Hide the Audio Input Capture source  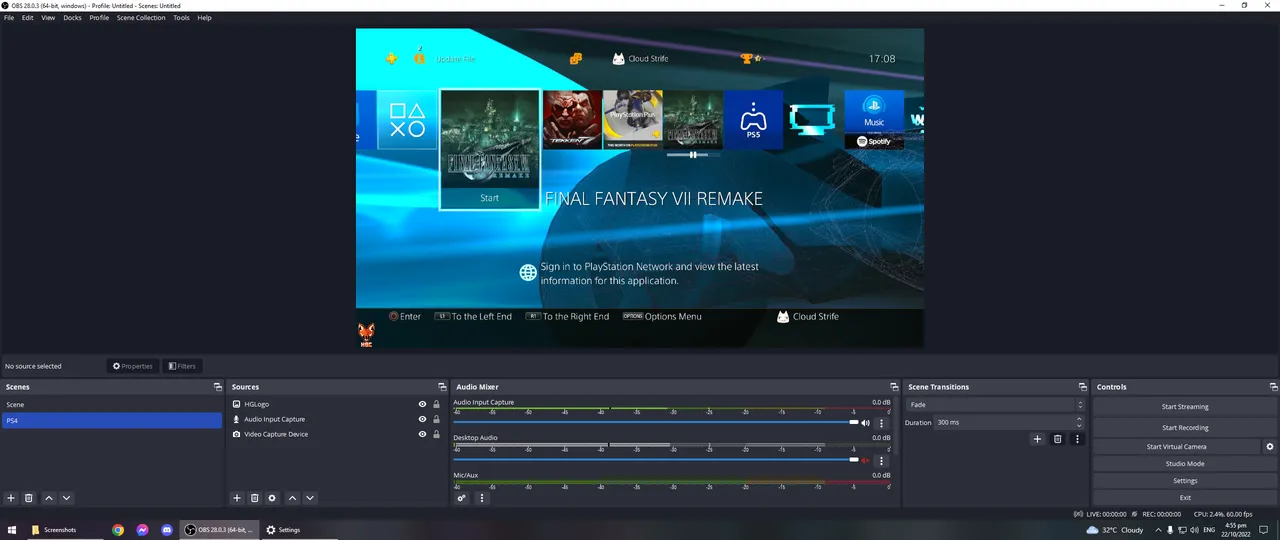(x=422, y=419)
